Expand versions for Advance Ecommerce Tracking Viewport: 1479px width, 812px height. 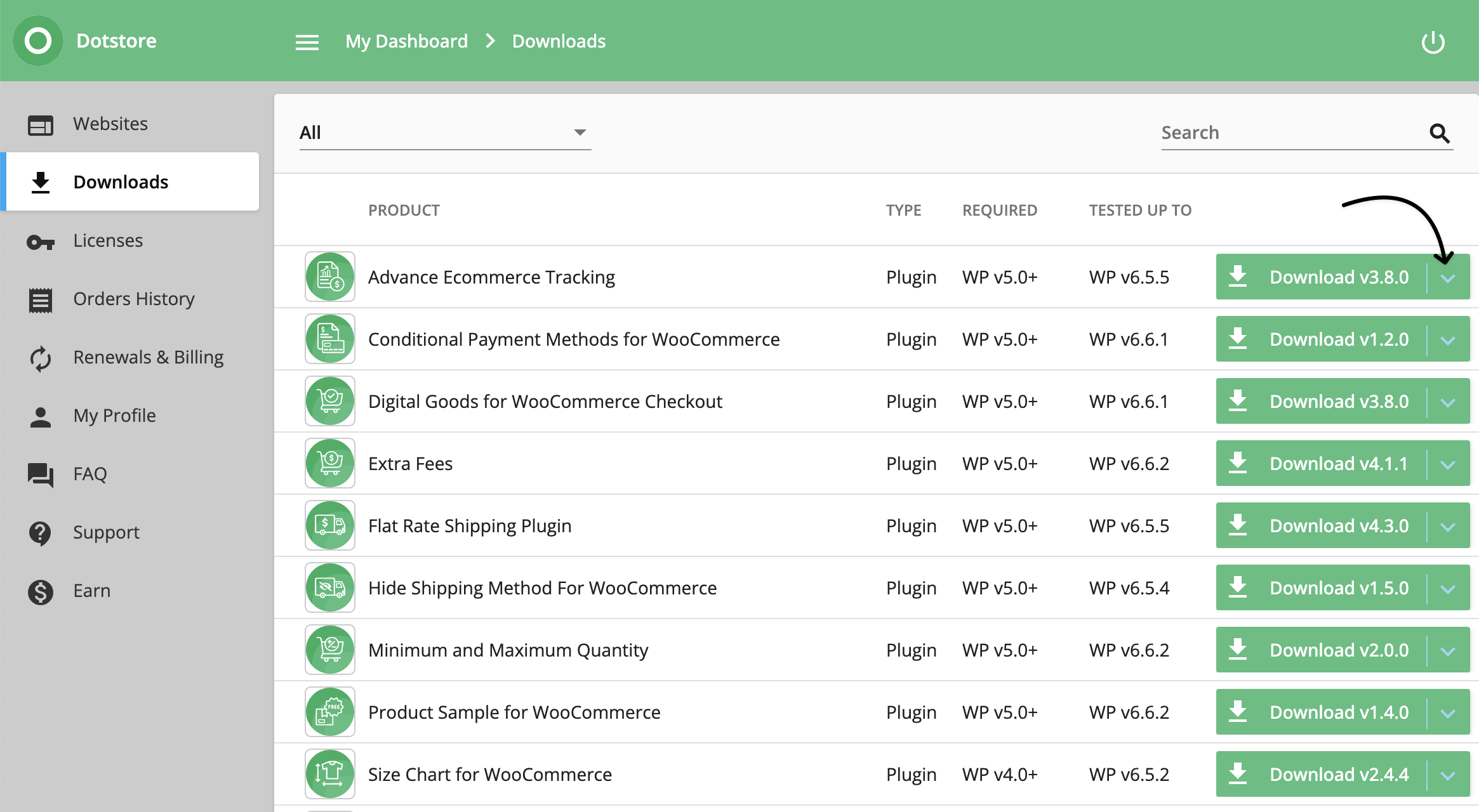pyautogui.click(x=1448, y=277)
